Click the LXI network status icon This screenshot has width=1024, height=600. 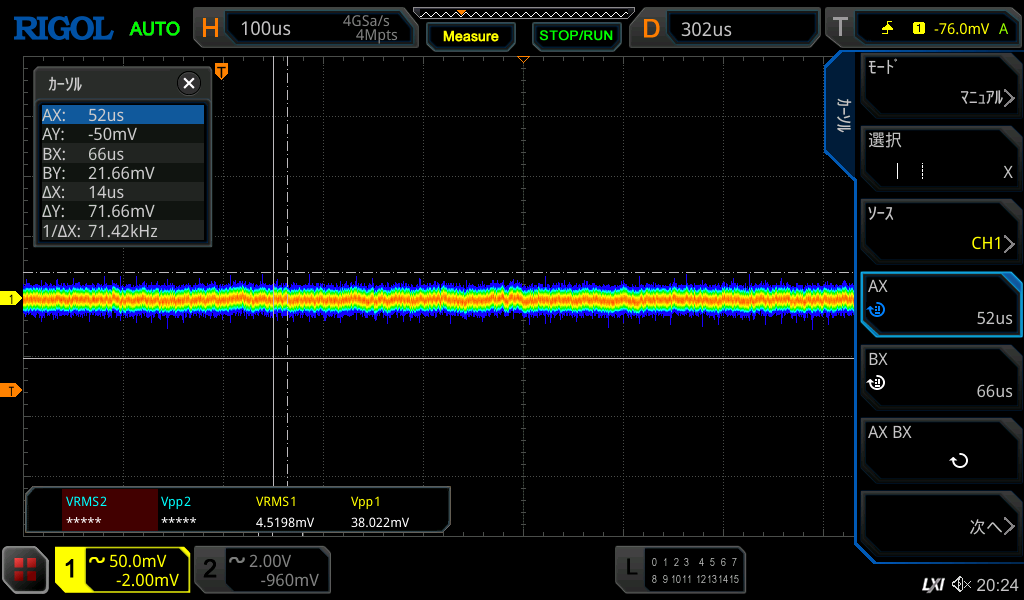[932, 584]
